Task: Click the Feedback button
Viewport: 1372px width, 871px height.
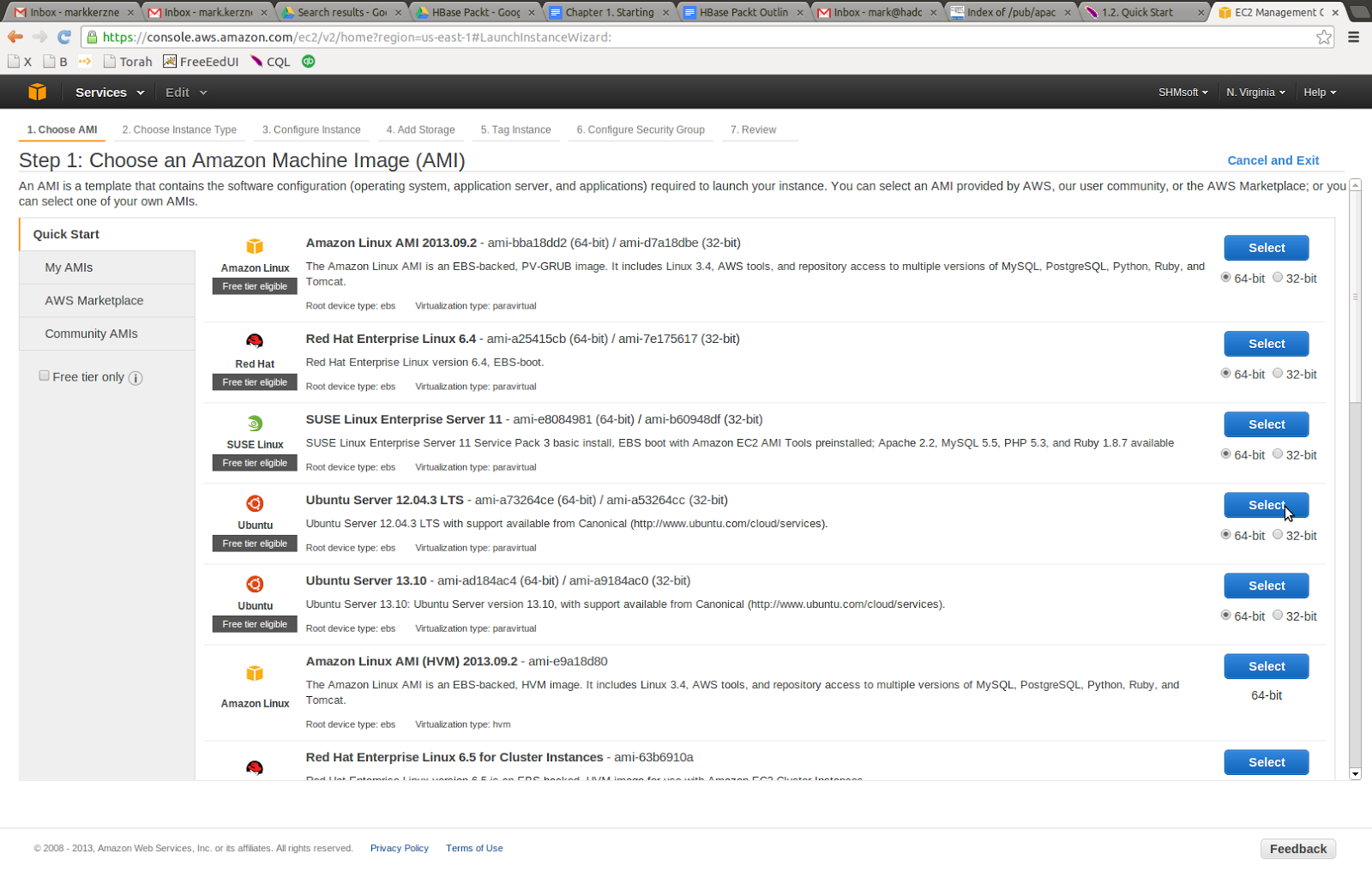Action: pyautogui.click(x=1297, y=849)
